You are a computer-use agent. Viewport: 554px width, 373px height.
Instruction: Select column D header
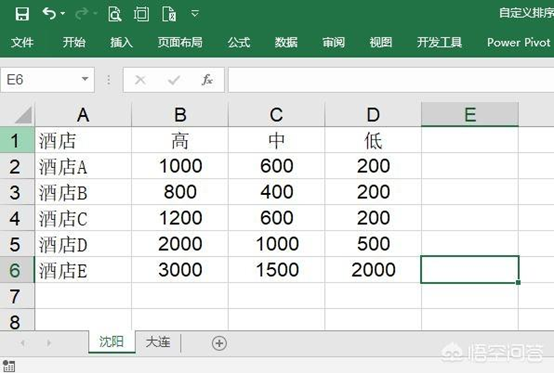pyautogui.click(x=373, y=114)
